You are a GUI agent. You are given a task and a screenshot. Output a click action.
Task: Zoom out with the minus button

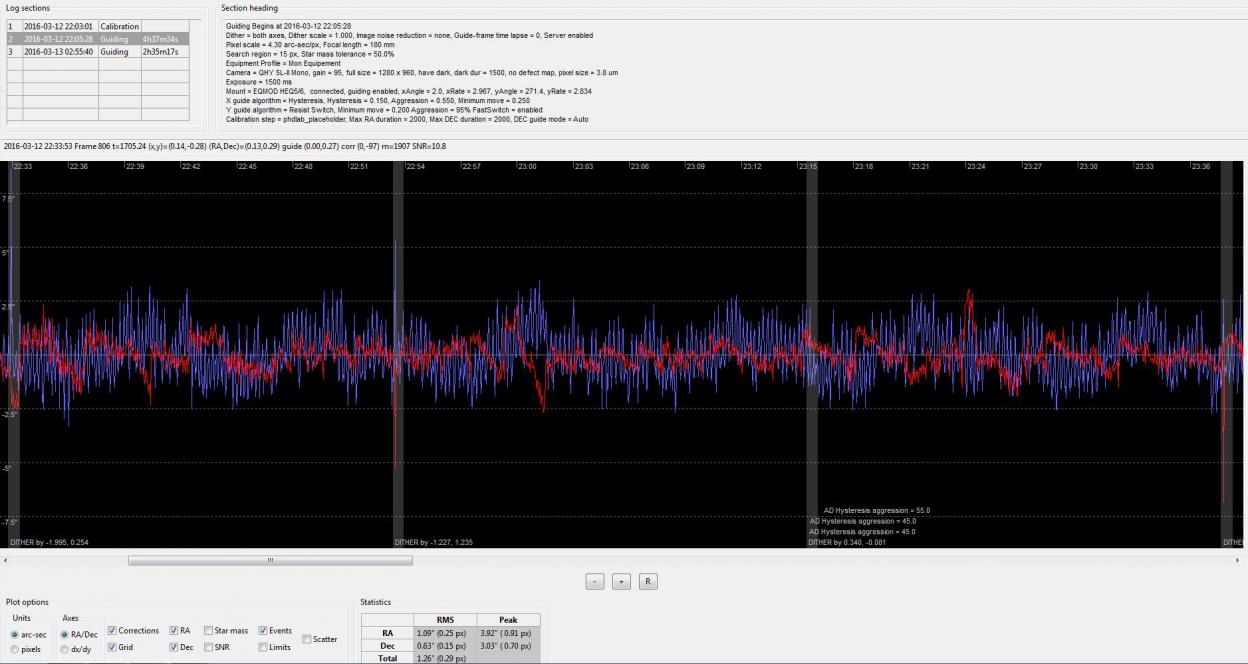click(595, 581)
